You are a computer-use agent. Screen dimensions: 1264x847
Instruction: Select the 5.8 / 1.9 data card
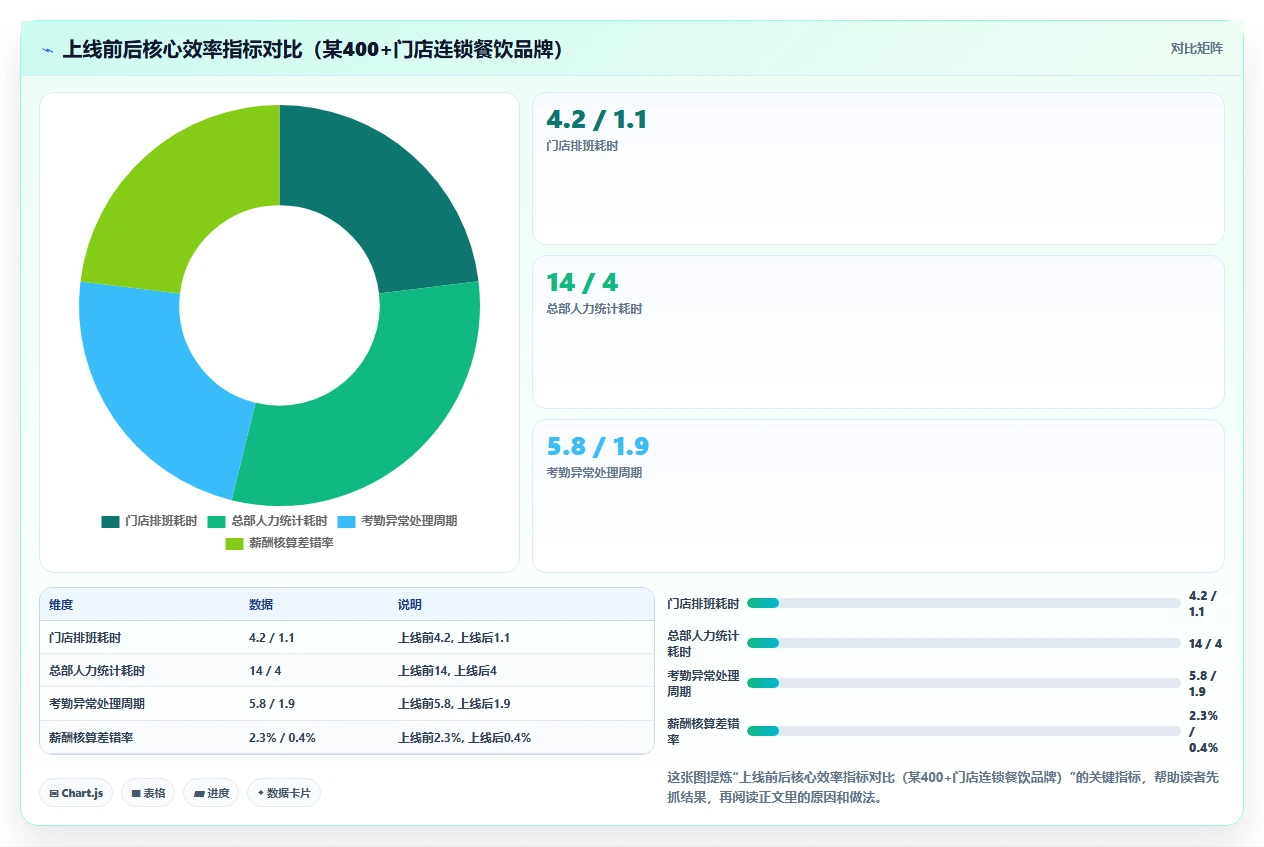click(878, 496)
